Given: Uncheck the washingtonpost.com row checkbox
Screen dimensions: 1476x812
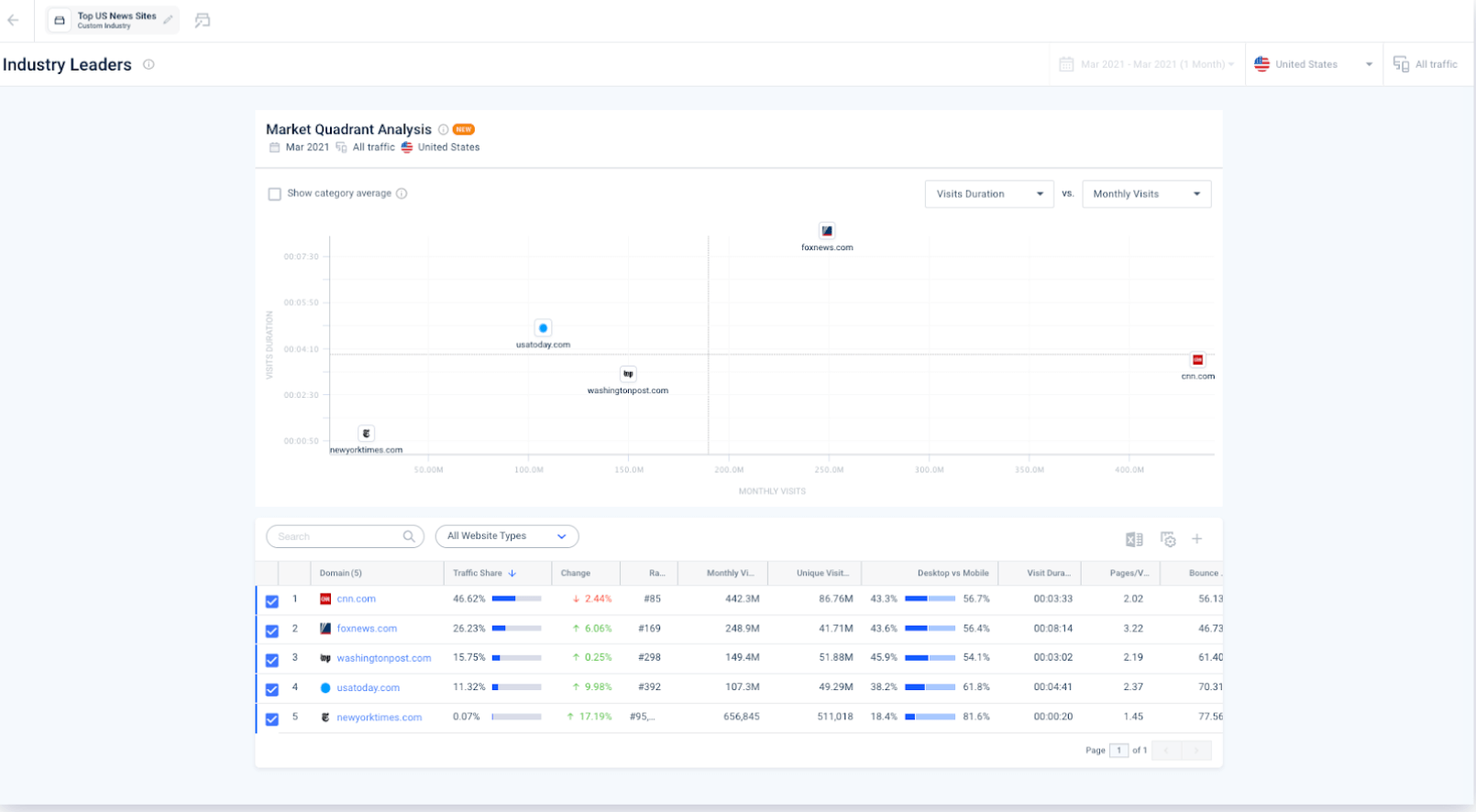Looking at the screenshot, I should pos(272,660).
